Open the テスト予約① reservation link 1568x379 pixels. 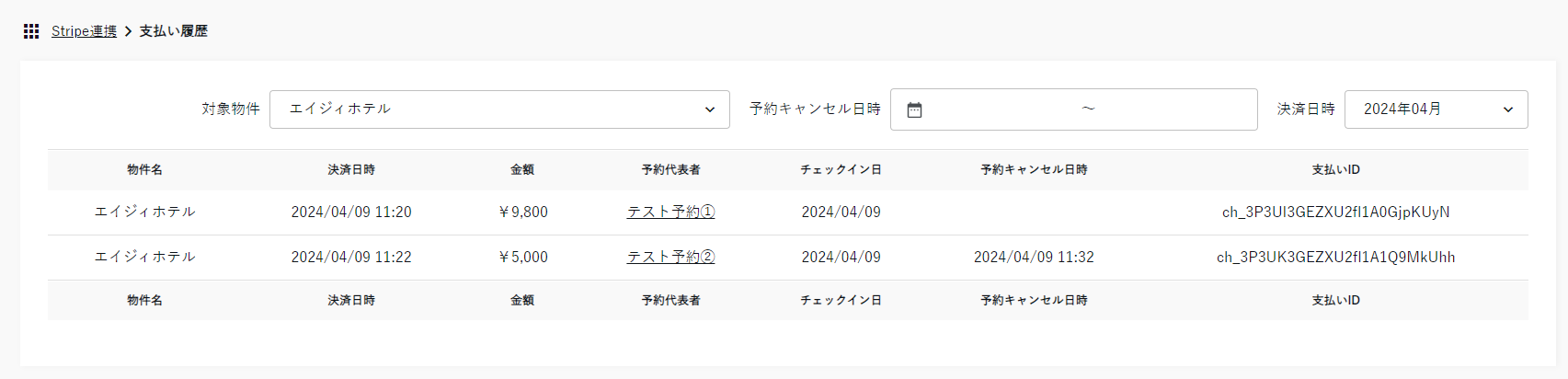coord(670,212)
